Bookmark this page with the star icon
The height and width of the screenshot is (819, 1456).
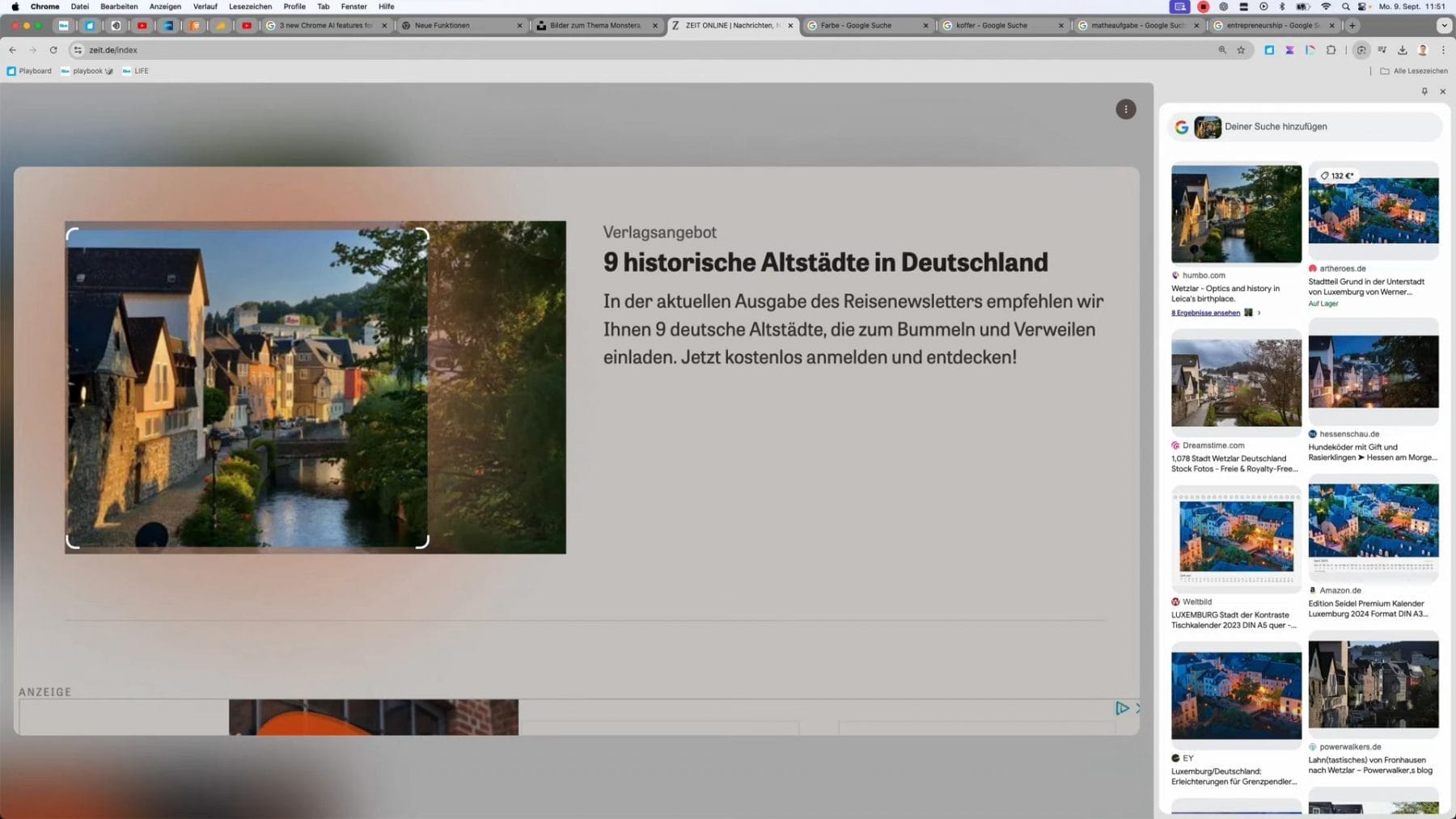click(x=1241, y=50)
